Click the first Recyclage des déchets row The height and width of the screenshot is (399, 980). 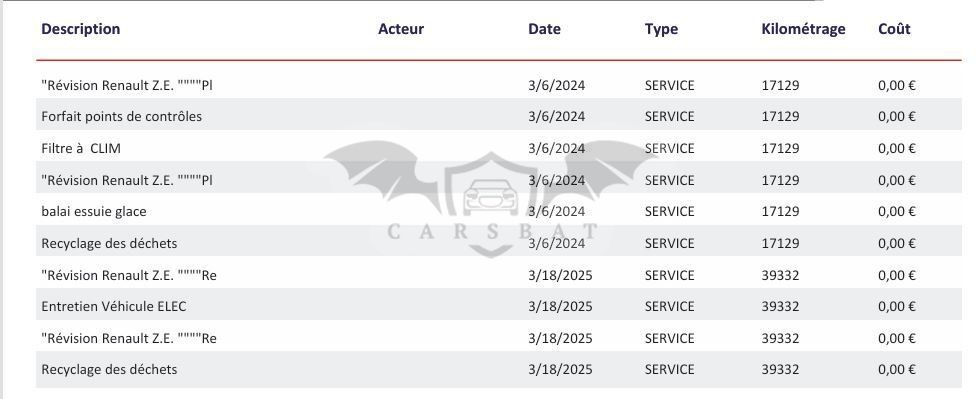499,243
